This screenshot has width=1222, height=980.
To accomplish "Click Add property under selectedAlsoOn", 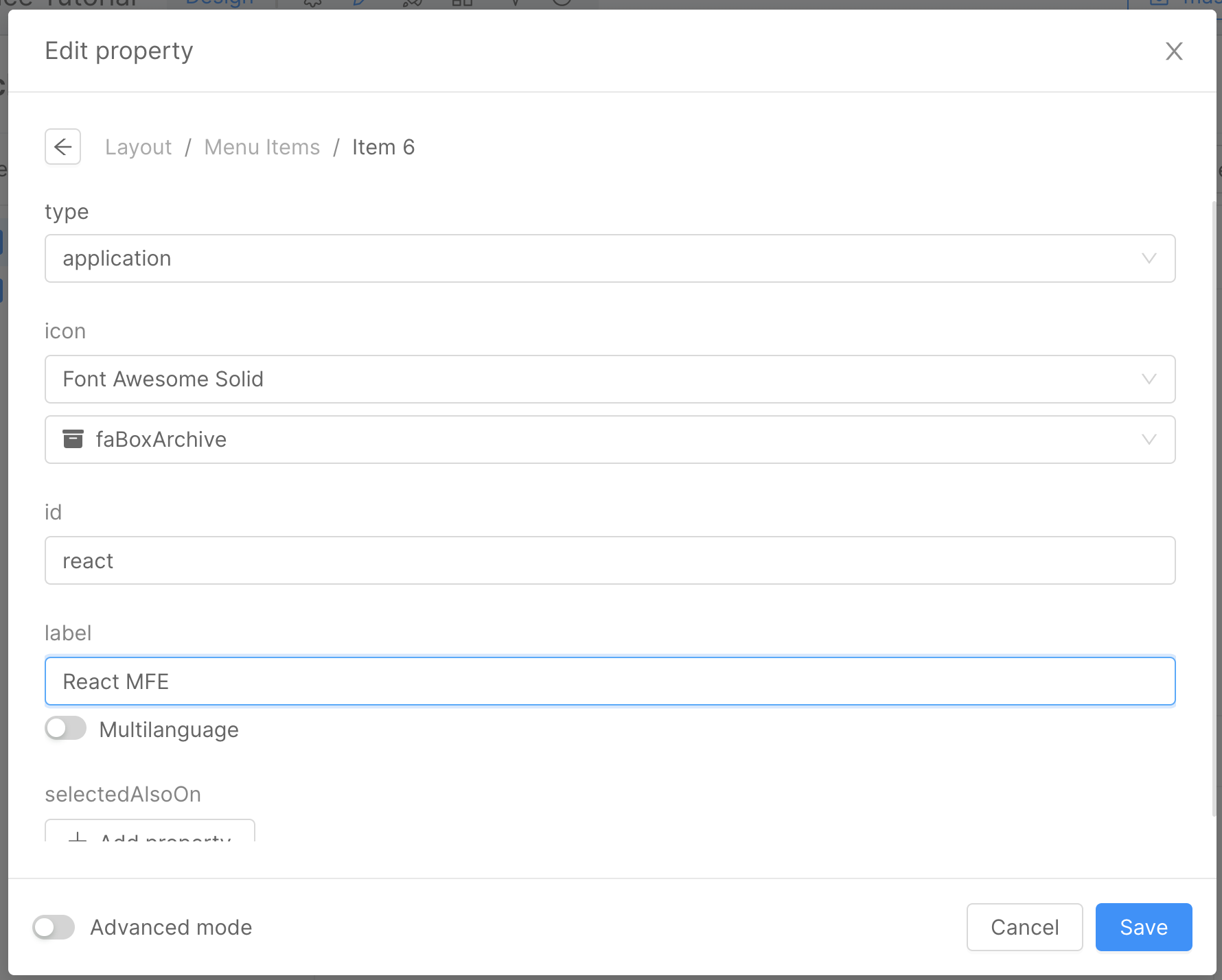I will (150, 840).
